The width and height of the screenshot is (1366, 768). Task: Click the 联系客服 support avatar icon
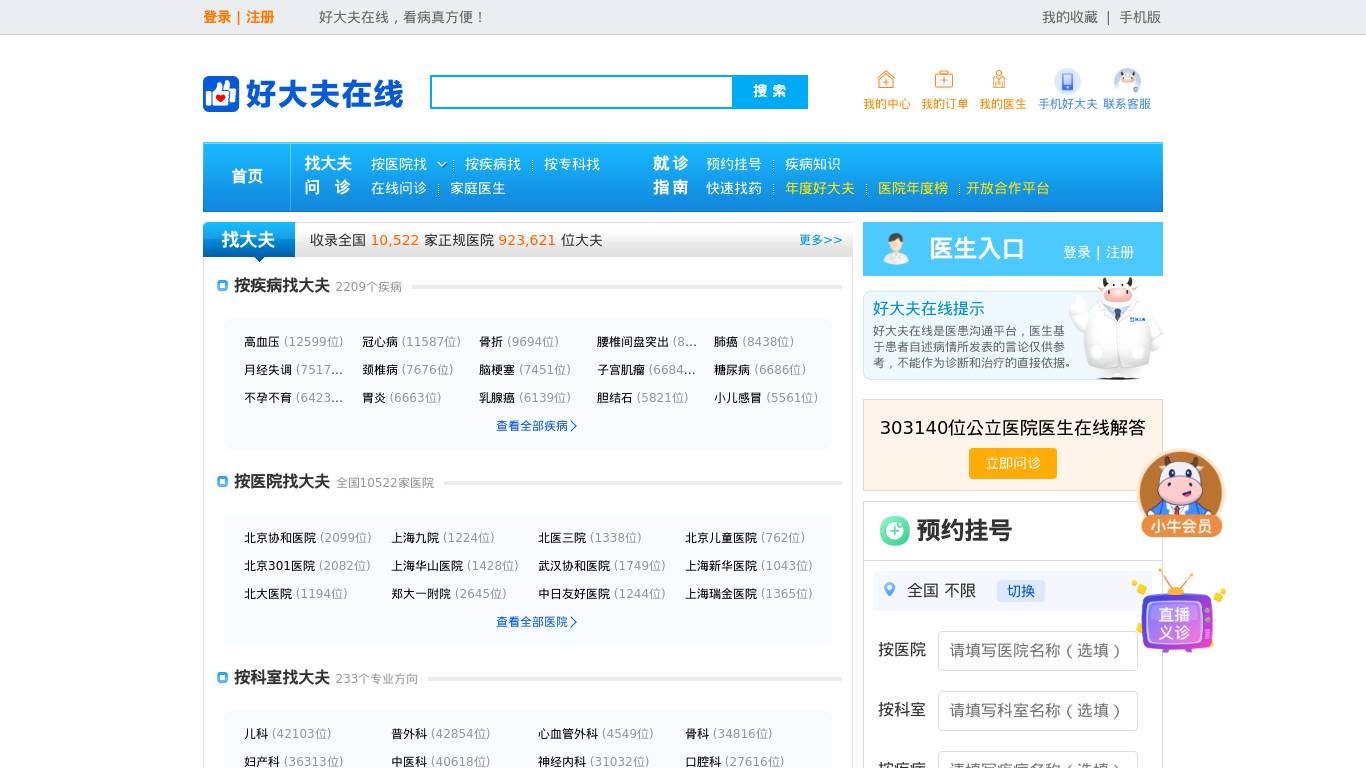pos(1127,81)
